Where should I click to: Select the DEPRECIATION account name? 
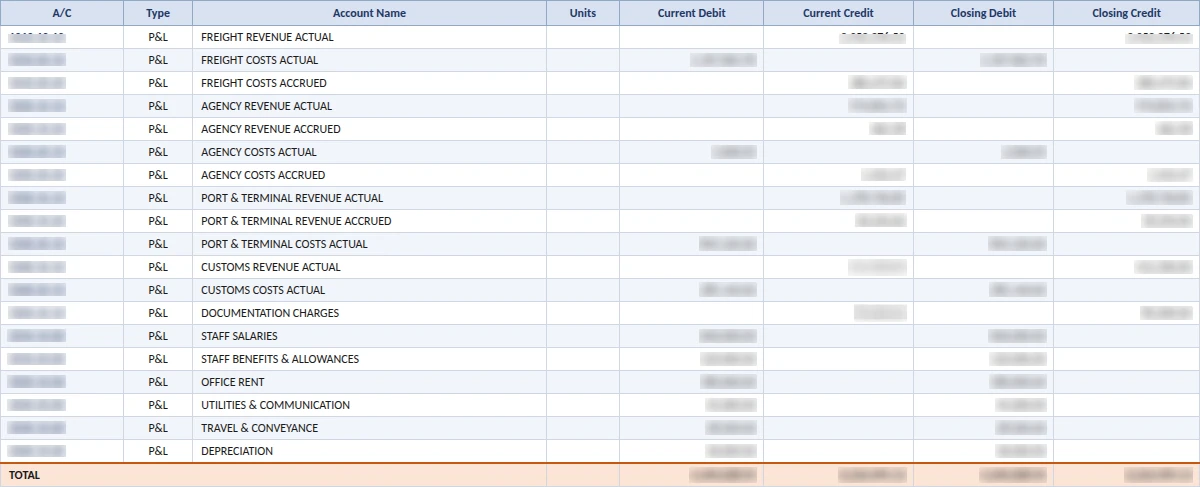(x=237, y=451)
